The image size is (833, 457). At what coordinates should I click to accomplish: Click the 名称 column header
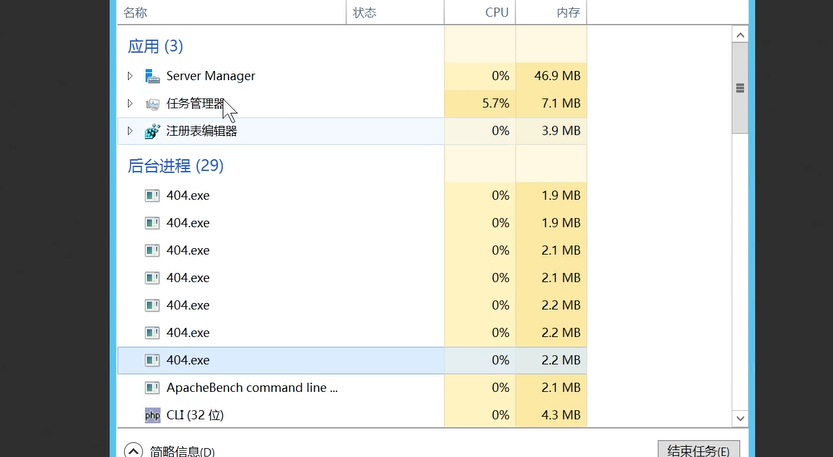coord(135,13)
